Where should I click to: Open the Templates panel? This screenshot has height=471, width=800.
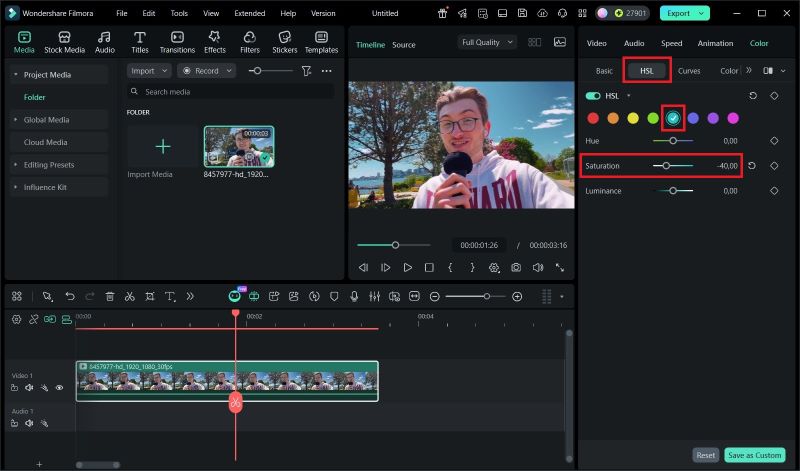coord(321,42)
